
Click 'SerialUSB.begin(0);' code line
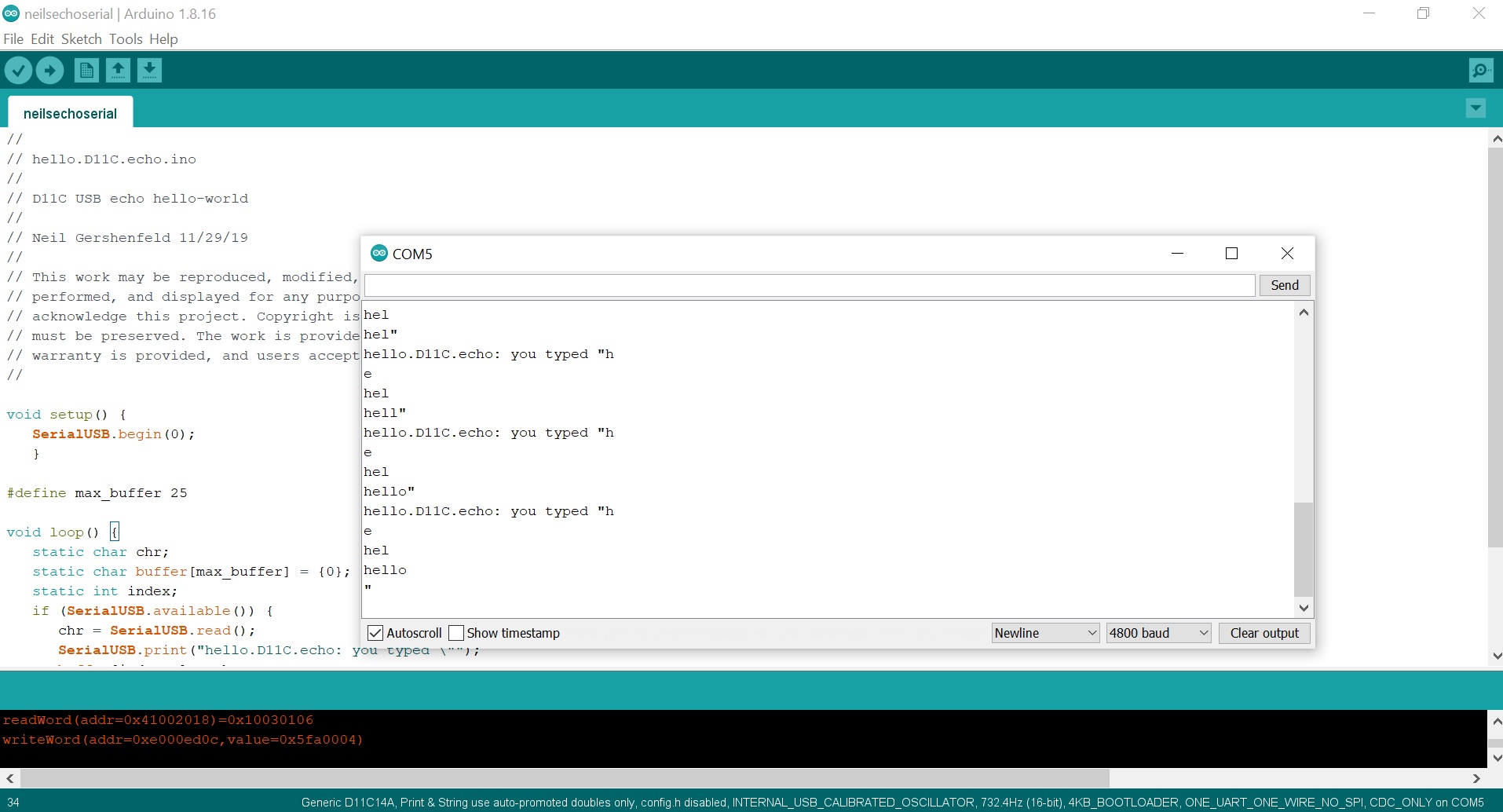(x=113, y=434)
